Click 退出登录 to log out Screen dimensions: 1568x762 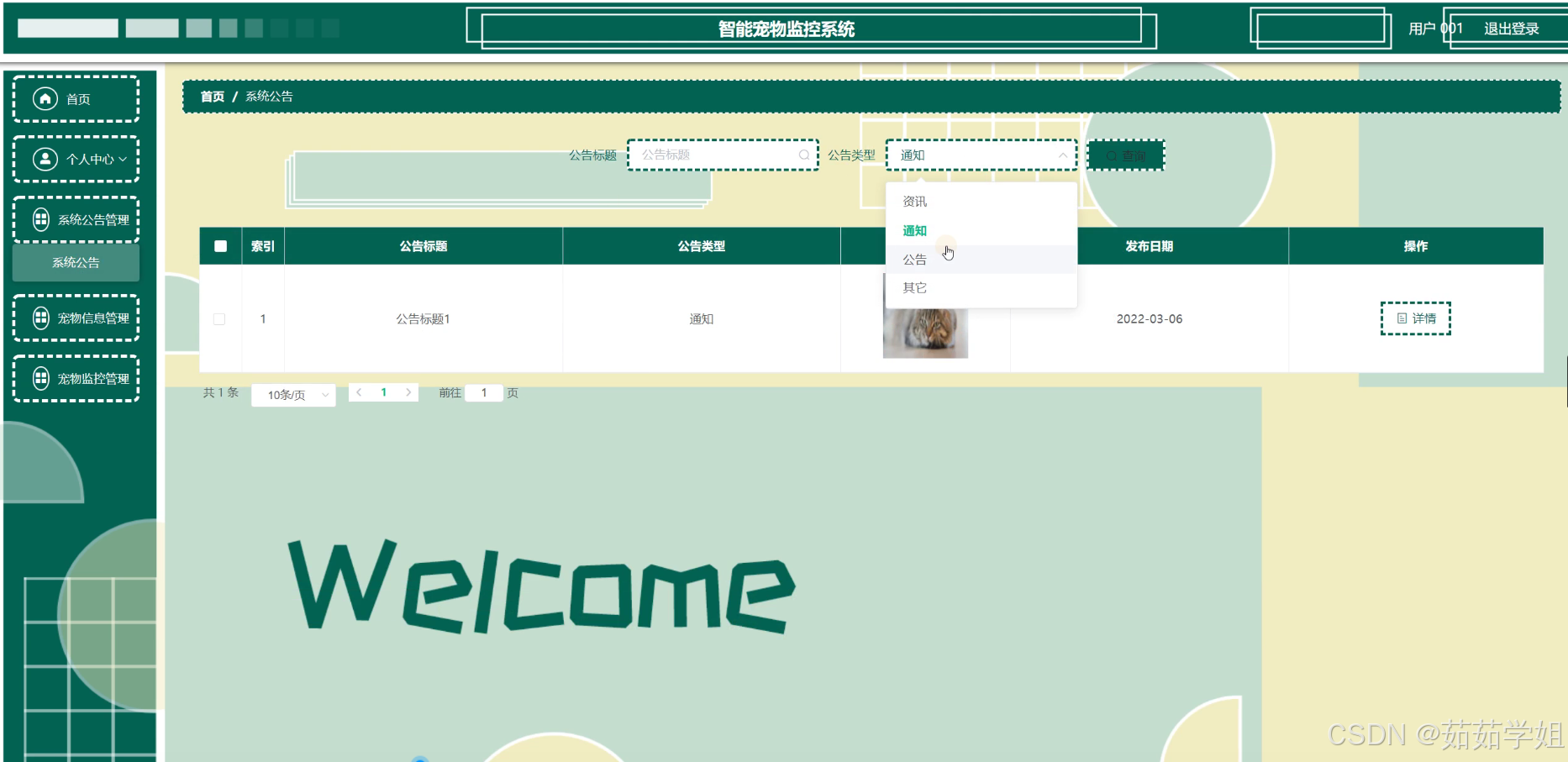click(x=1511, y=29)
